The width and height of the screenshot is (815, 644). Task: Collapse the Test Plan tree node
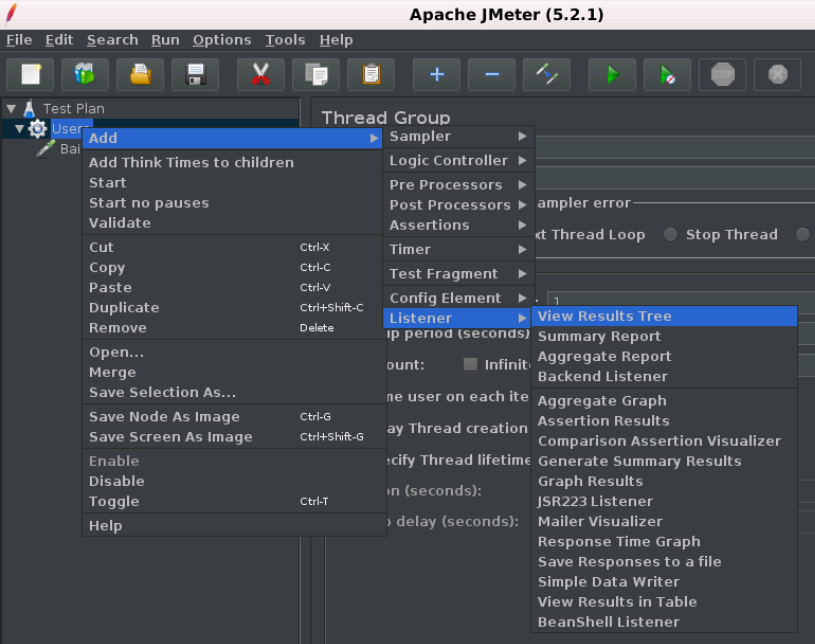(x=11, y=109)
